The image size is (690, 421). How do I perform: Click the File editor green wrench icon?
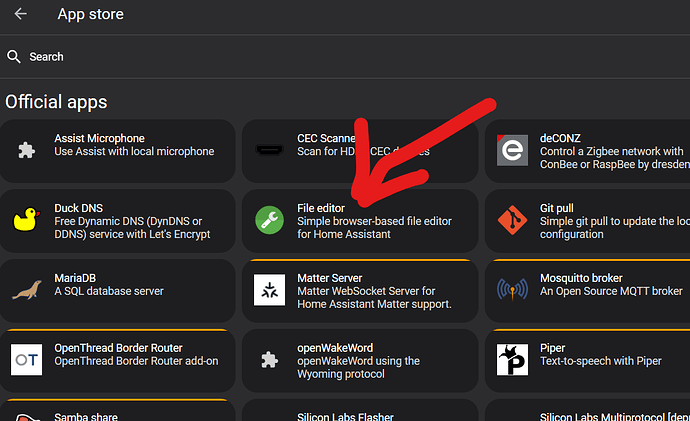269,220
